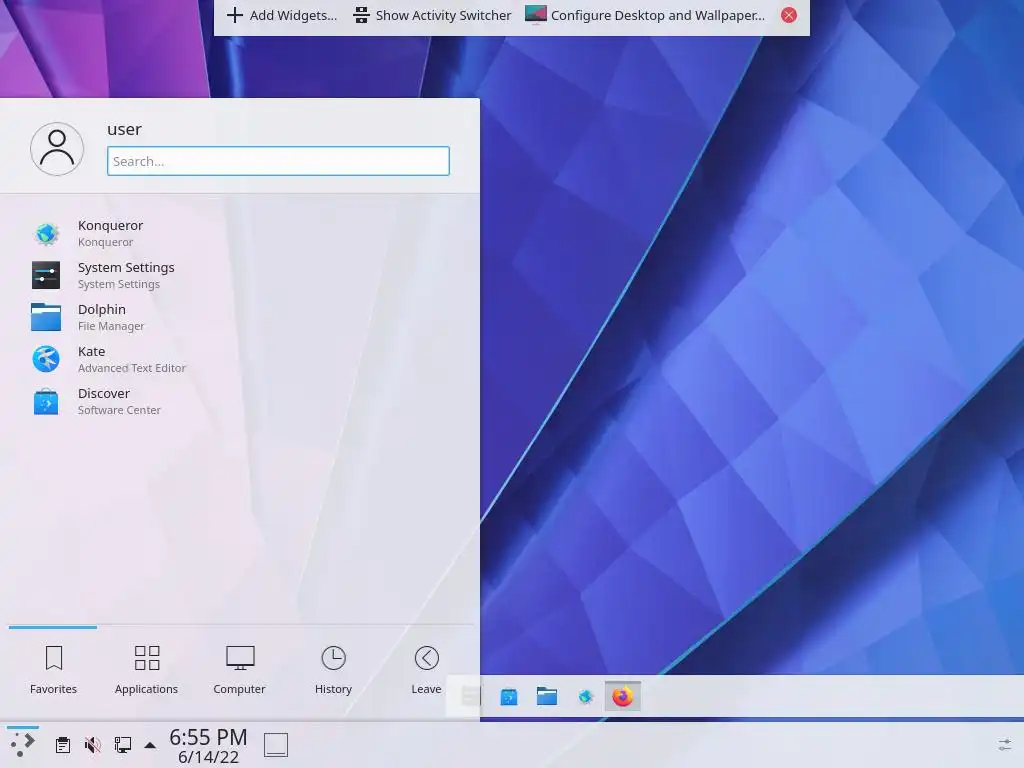Switch to the Favorites tab

54,671
